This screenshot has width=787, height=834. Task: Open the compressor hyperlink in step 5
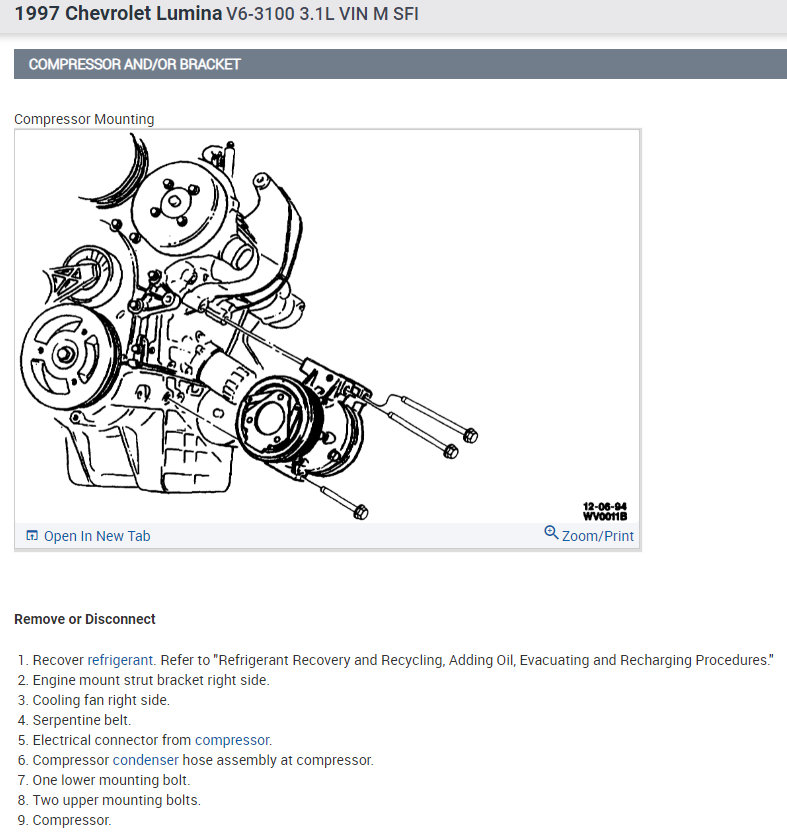coord(232,740)
